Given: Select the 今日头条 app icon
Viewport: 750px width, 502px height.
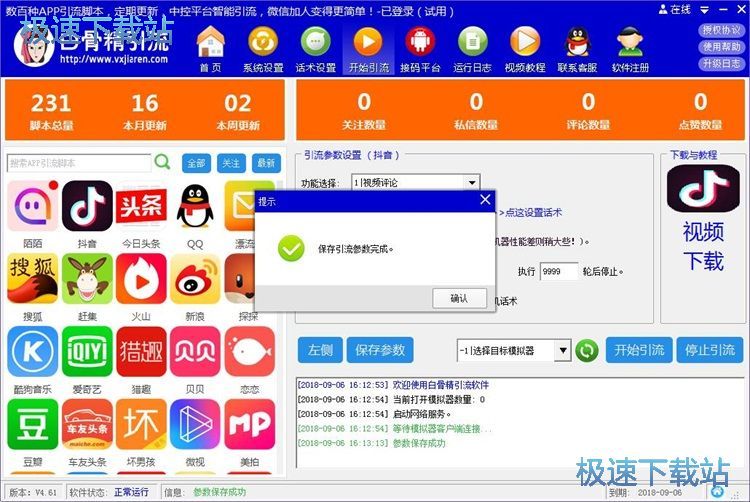Looking at the screenshot, I should pos(141,206).
